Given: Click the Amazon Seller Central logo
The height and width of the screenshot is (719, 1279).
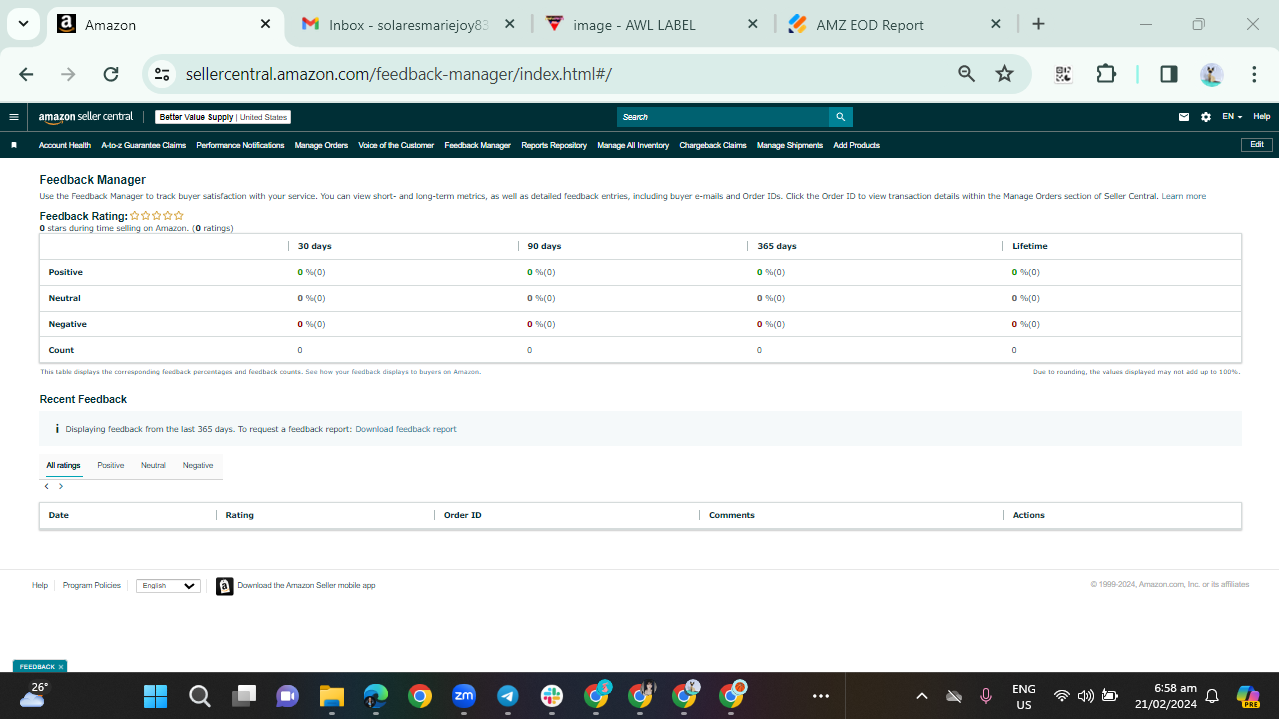Looking at the screenshot, I should pos(86,117).
